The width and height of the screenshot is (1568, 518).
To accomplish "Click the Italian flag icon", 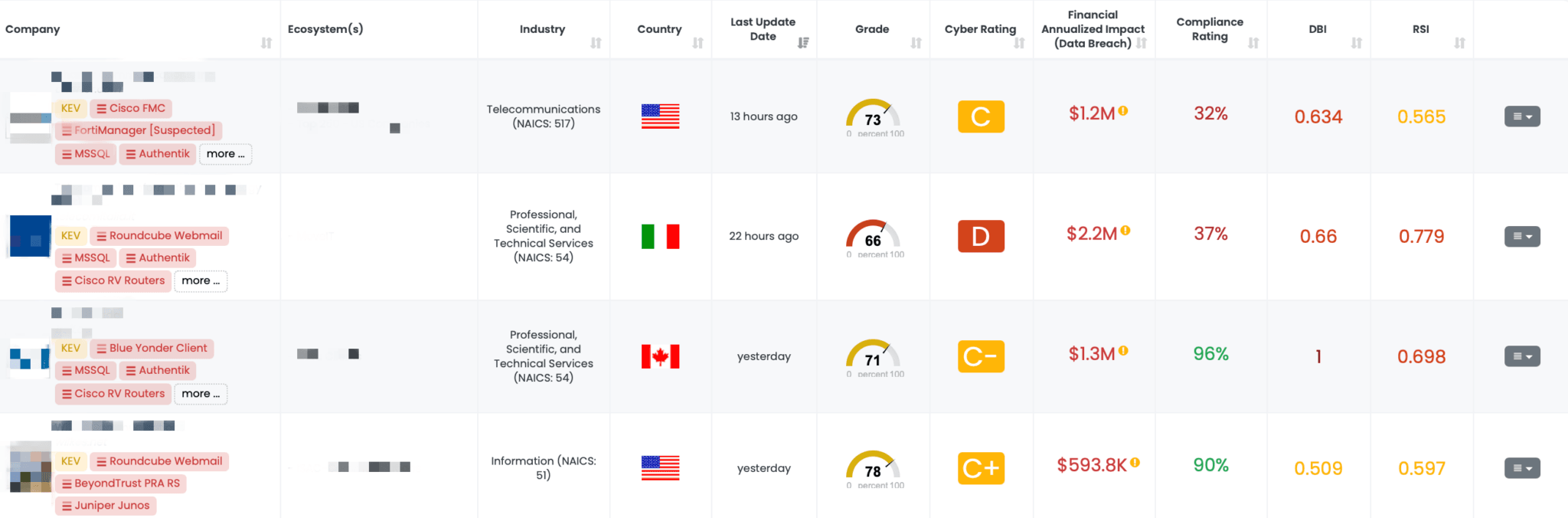I will coord(659,237).
